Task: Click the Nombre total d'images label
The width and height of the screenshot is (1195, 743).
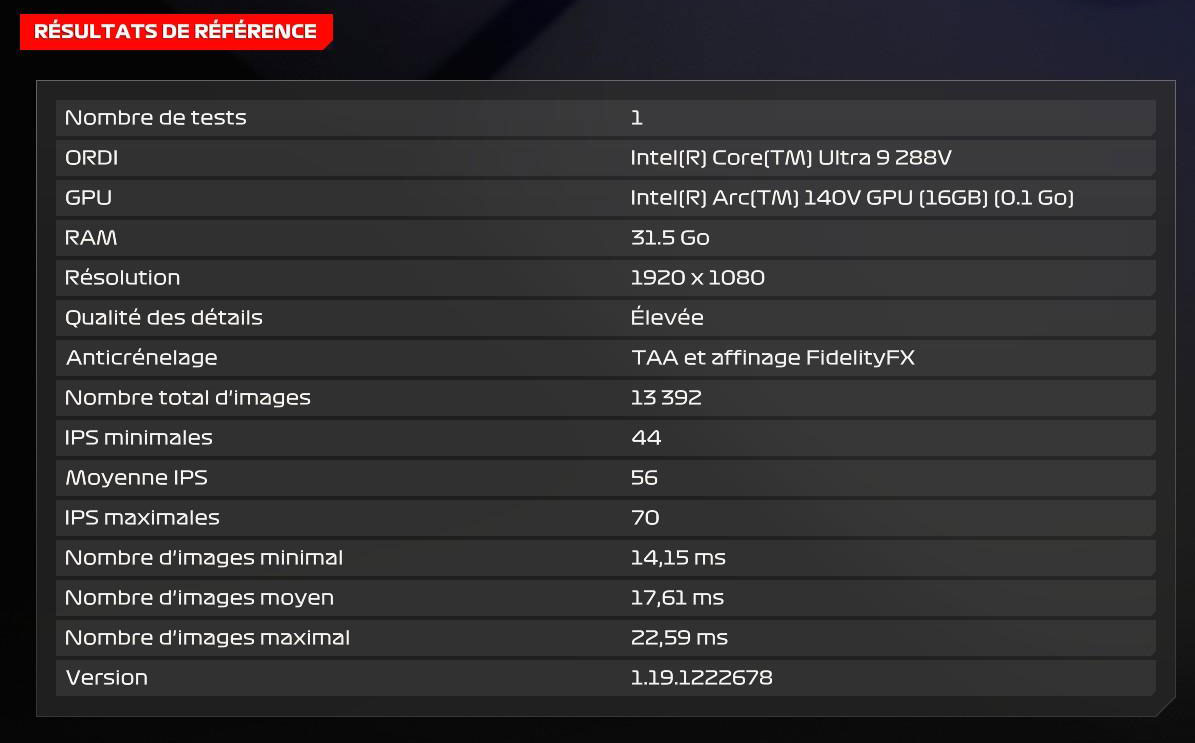Action: pos(187,398)
